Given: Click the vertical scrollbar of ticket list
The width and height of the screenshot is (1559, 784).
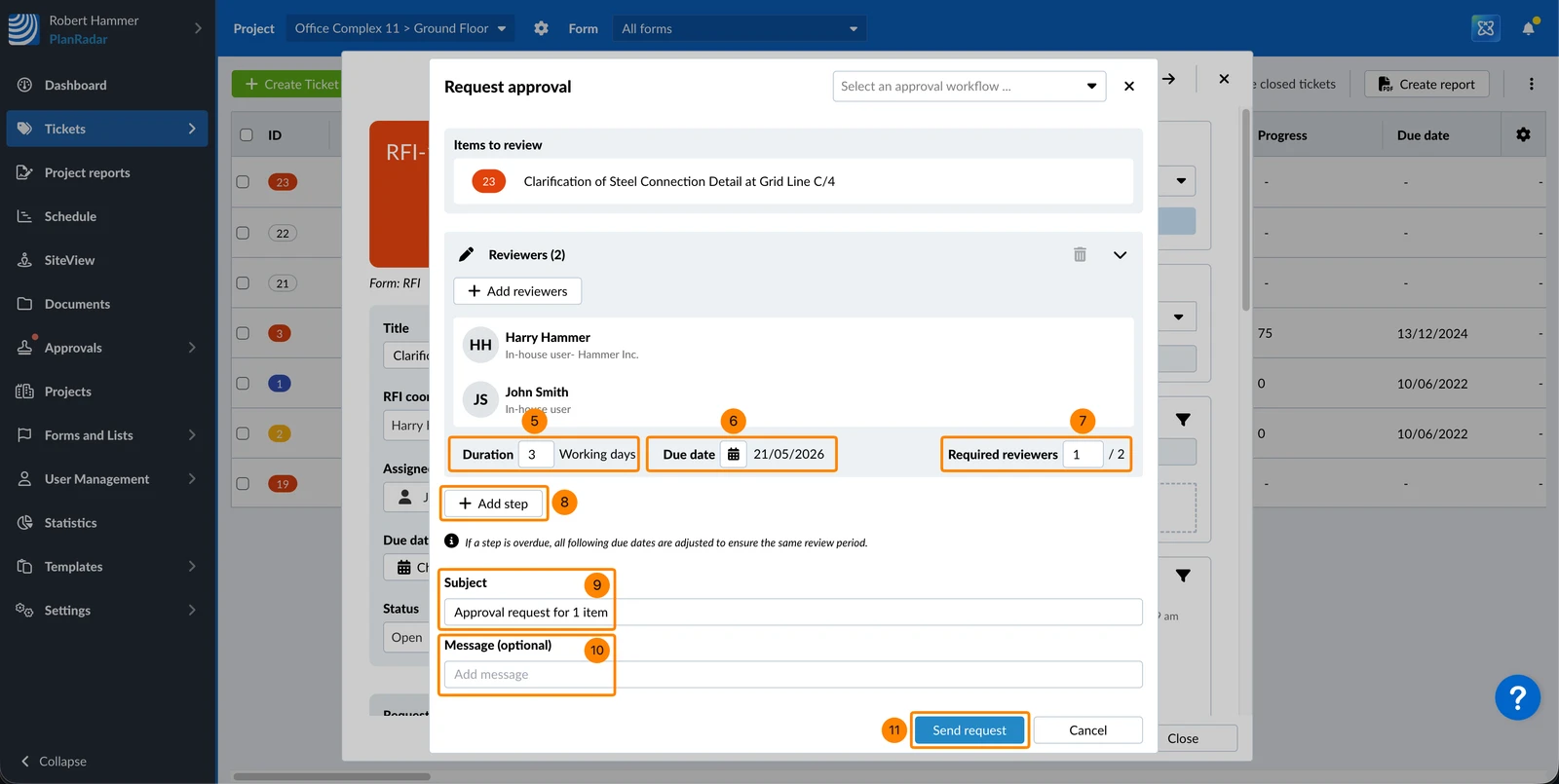Looking at the screenshot, I should point(1245,209).
